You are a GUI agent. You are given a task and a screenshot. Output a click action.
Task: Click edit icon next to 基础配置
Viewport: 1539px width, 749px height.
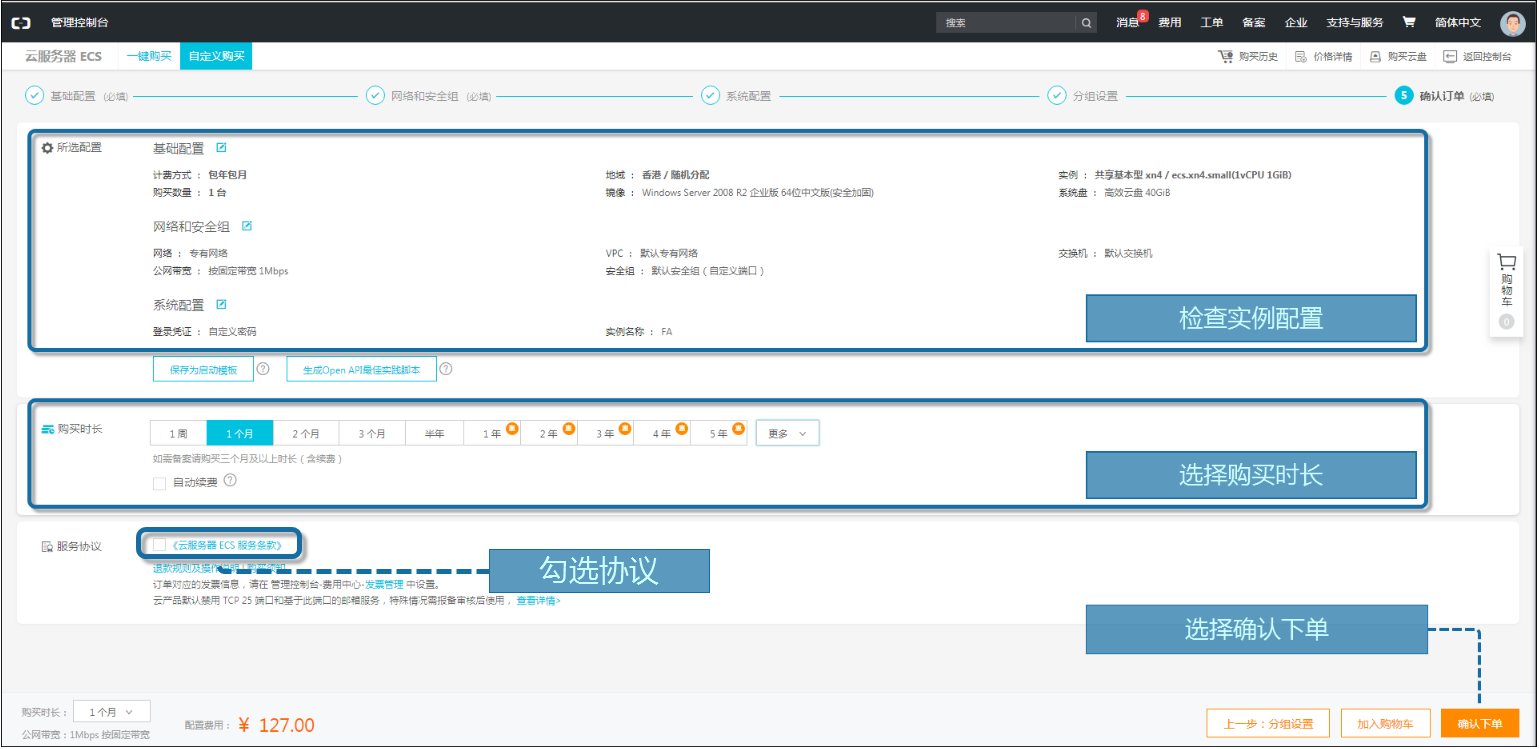point(221,148)
